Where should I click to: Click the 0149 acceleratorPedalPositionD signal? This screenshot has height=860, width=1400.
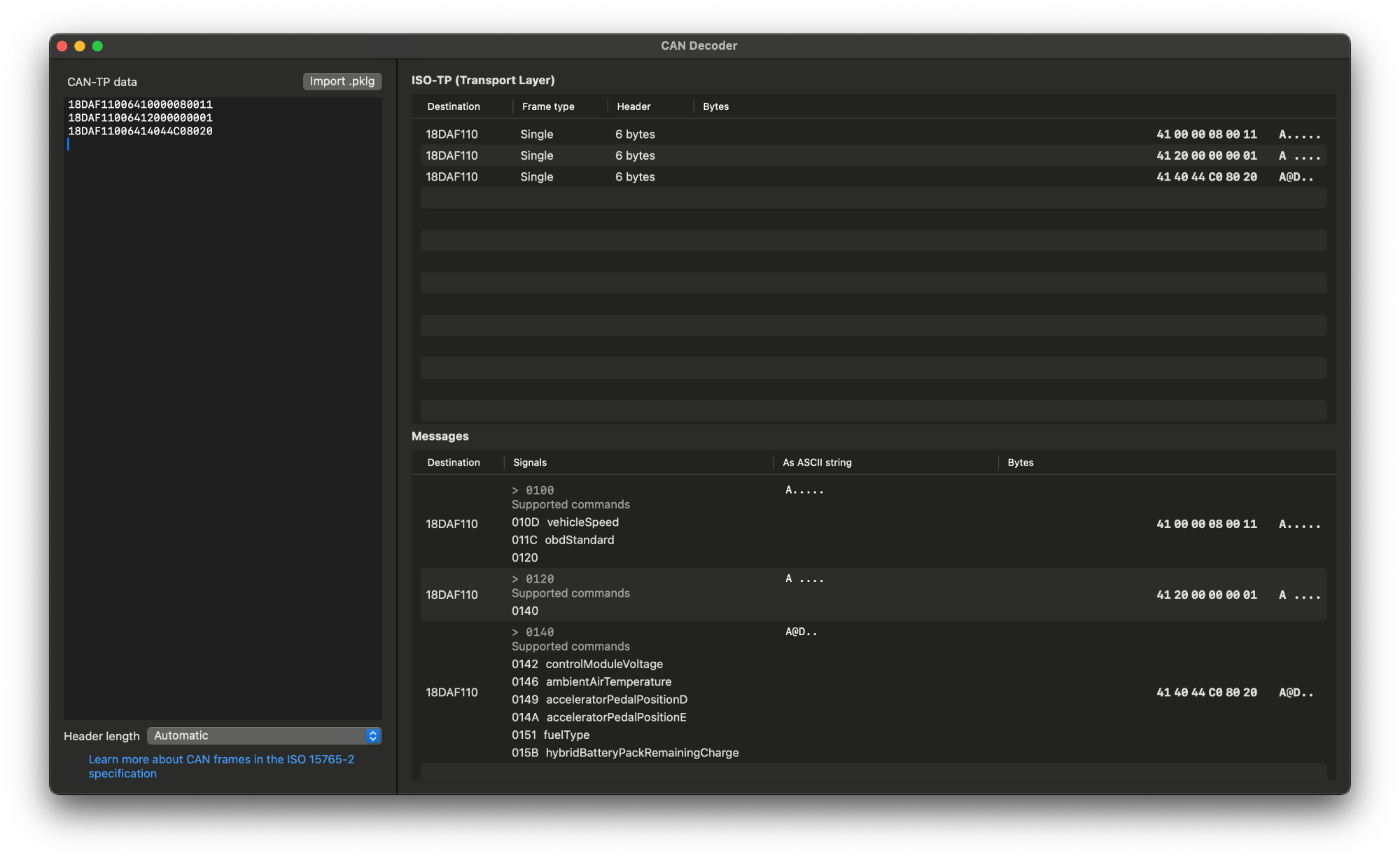599,699
